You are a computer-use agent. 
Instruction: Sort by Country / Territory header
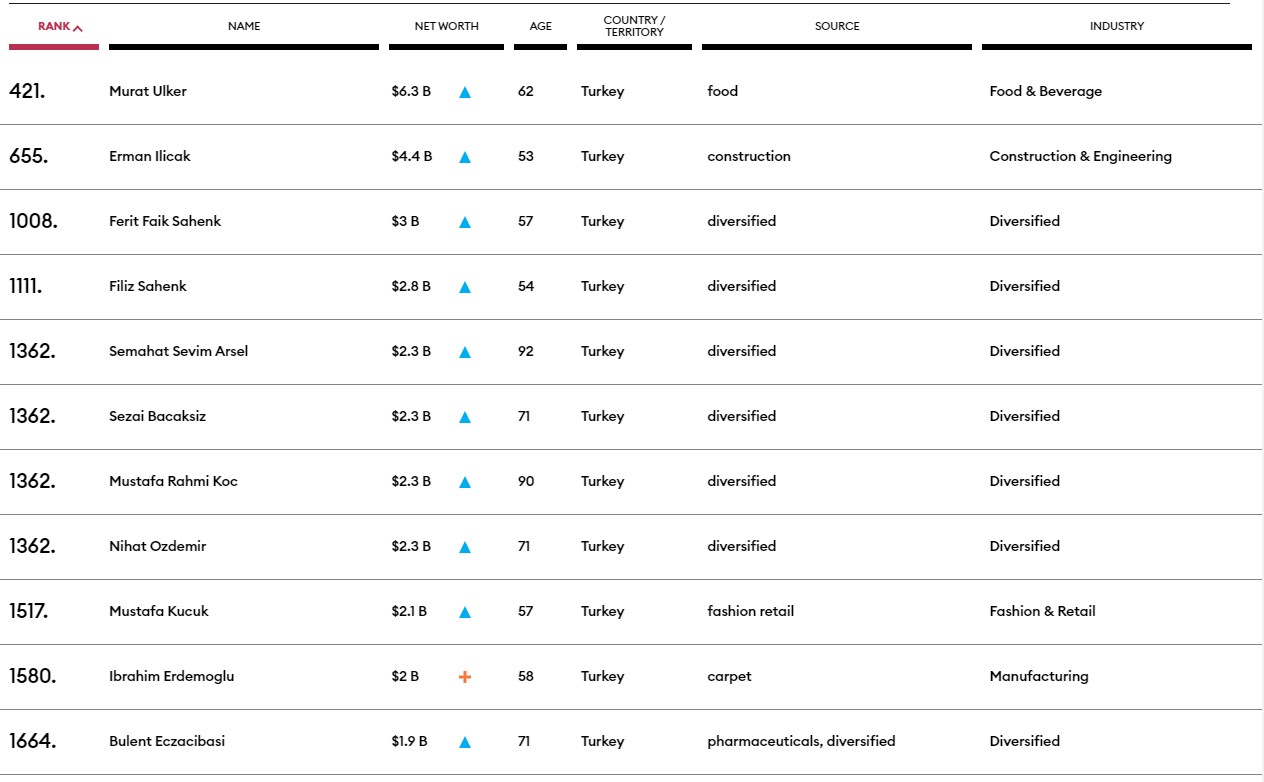(634, 26)
